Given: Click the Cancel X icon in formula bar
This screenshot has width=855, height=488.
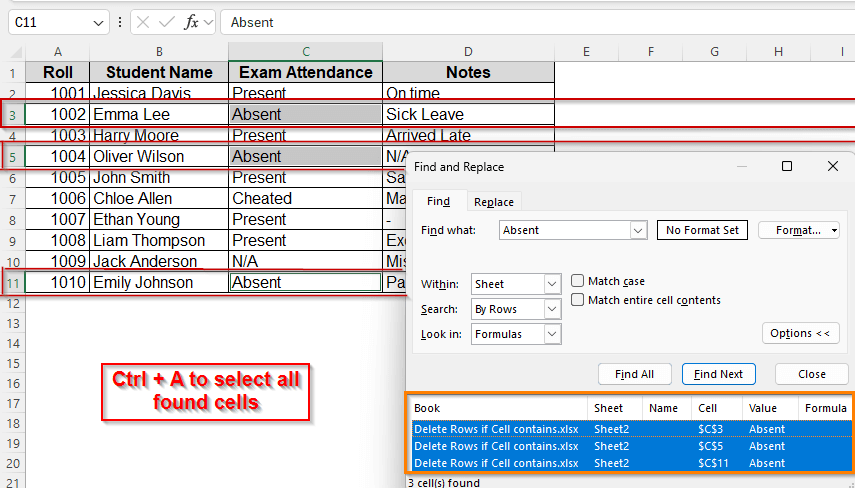Looking at the screenshot, I should (143, 22).
